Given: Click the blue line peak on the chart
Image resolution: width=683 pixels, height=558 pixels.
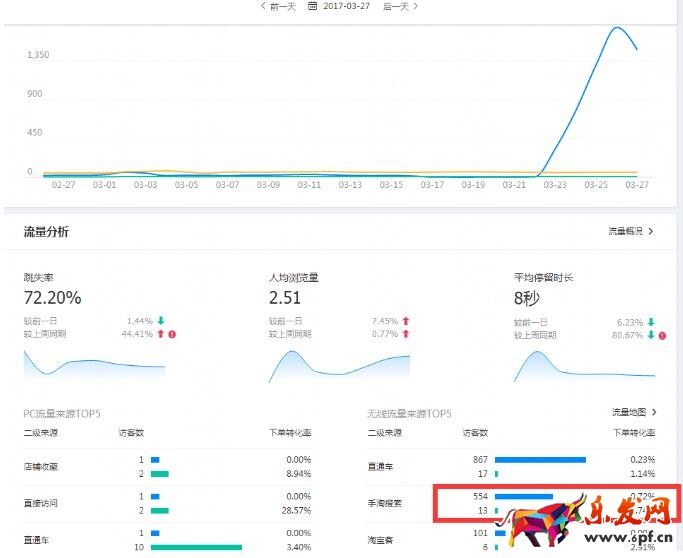Looking at the screenshot, I should coord(616,28).
